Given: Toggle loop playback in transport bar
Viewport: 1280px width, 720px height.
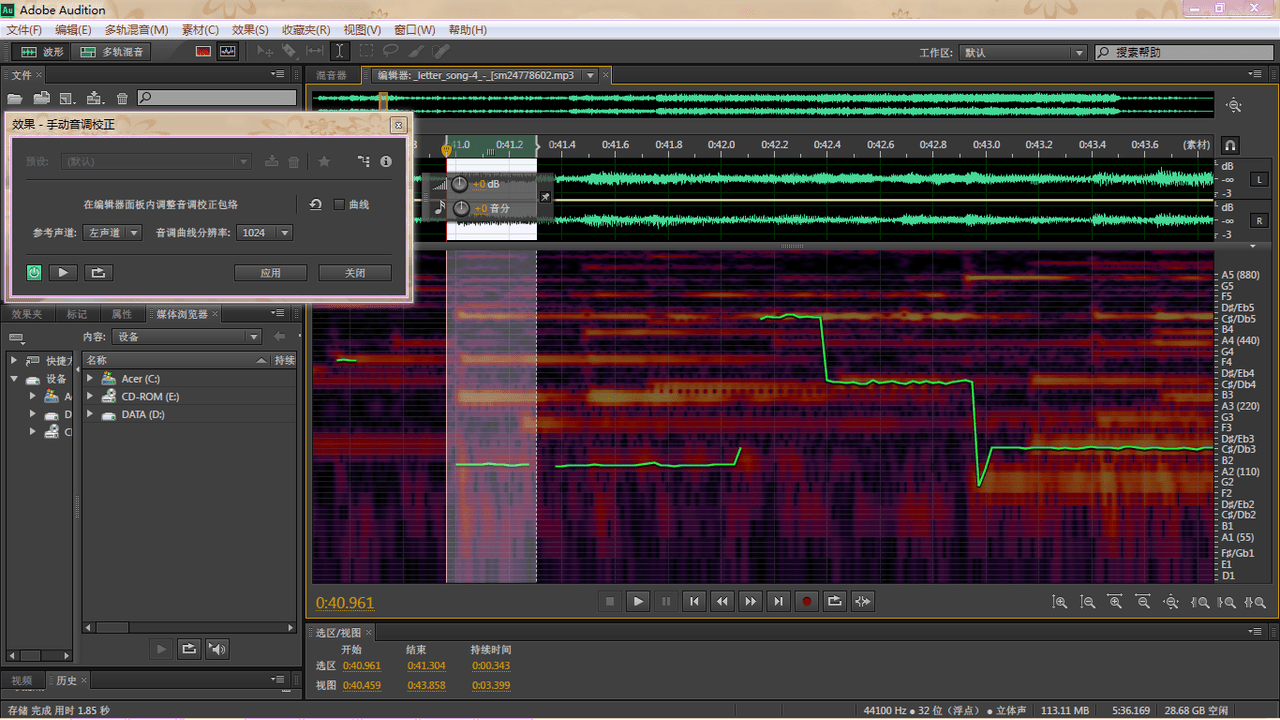Looking at the screenshot, I should coord(834,601).
